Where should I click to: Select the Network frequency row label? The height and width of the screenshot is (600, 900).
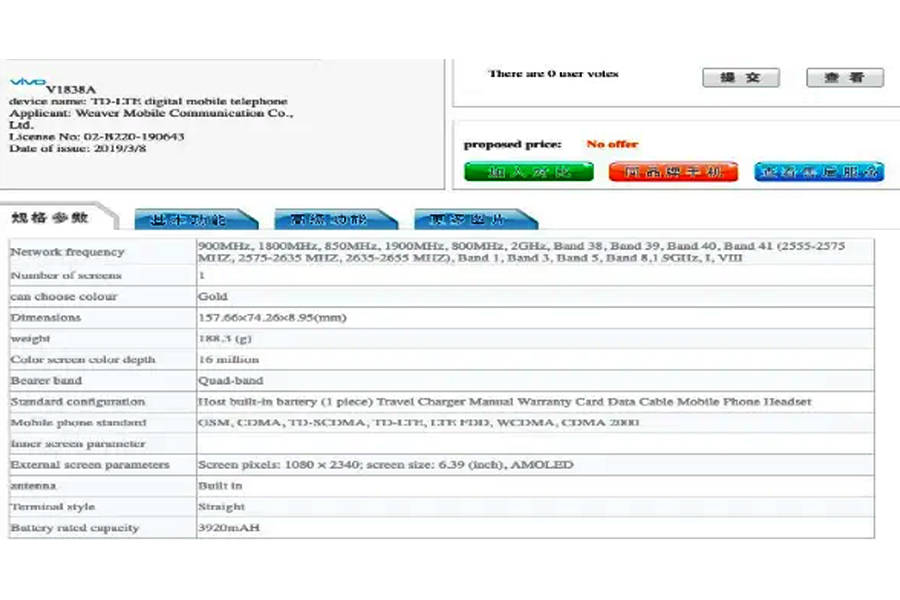(67, 252)
